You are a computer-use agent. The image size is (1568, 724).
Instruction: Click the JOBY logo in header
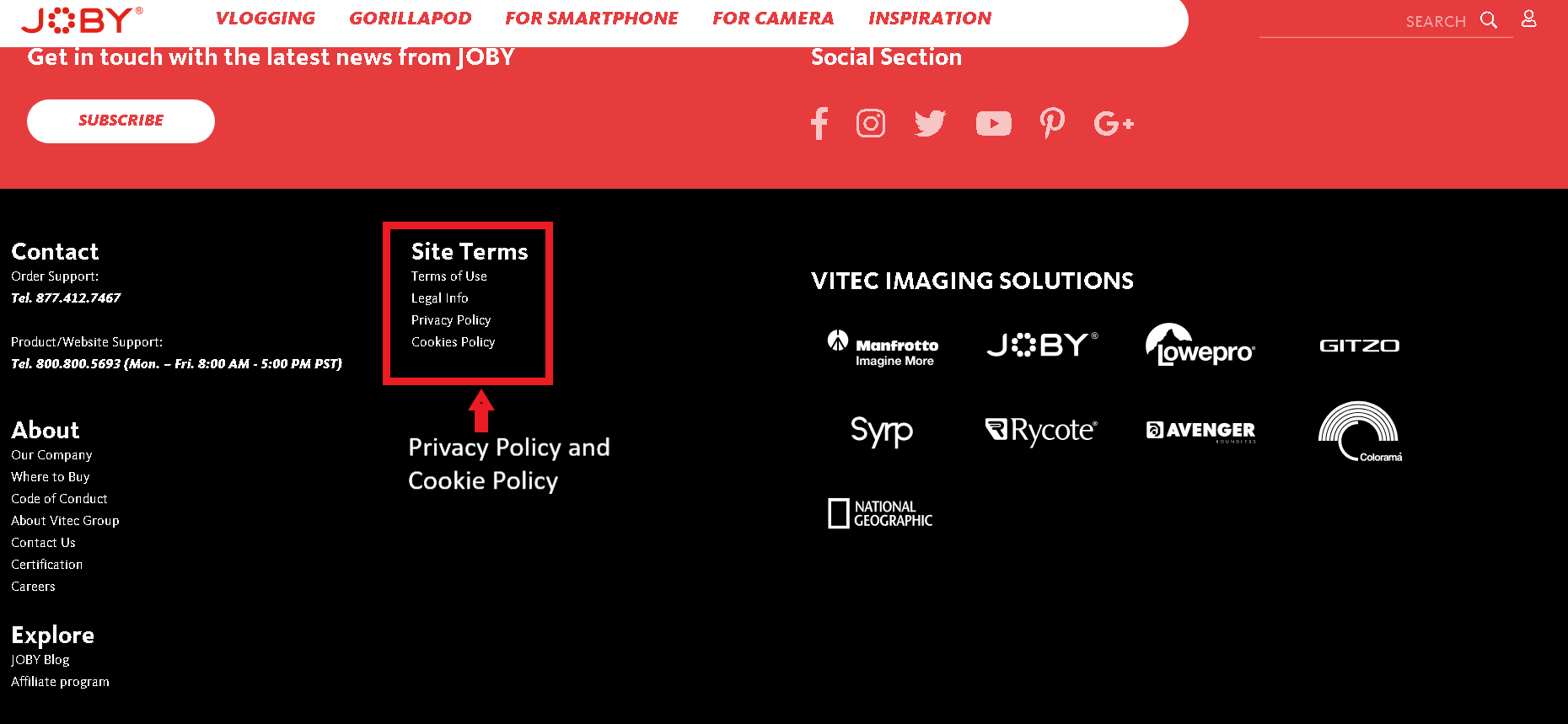point(82,19)
